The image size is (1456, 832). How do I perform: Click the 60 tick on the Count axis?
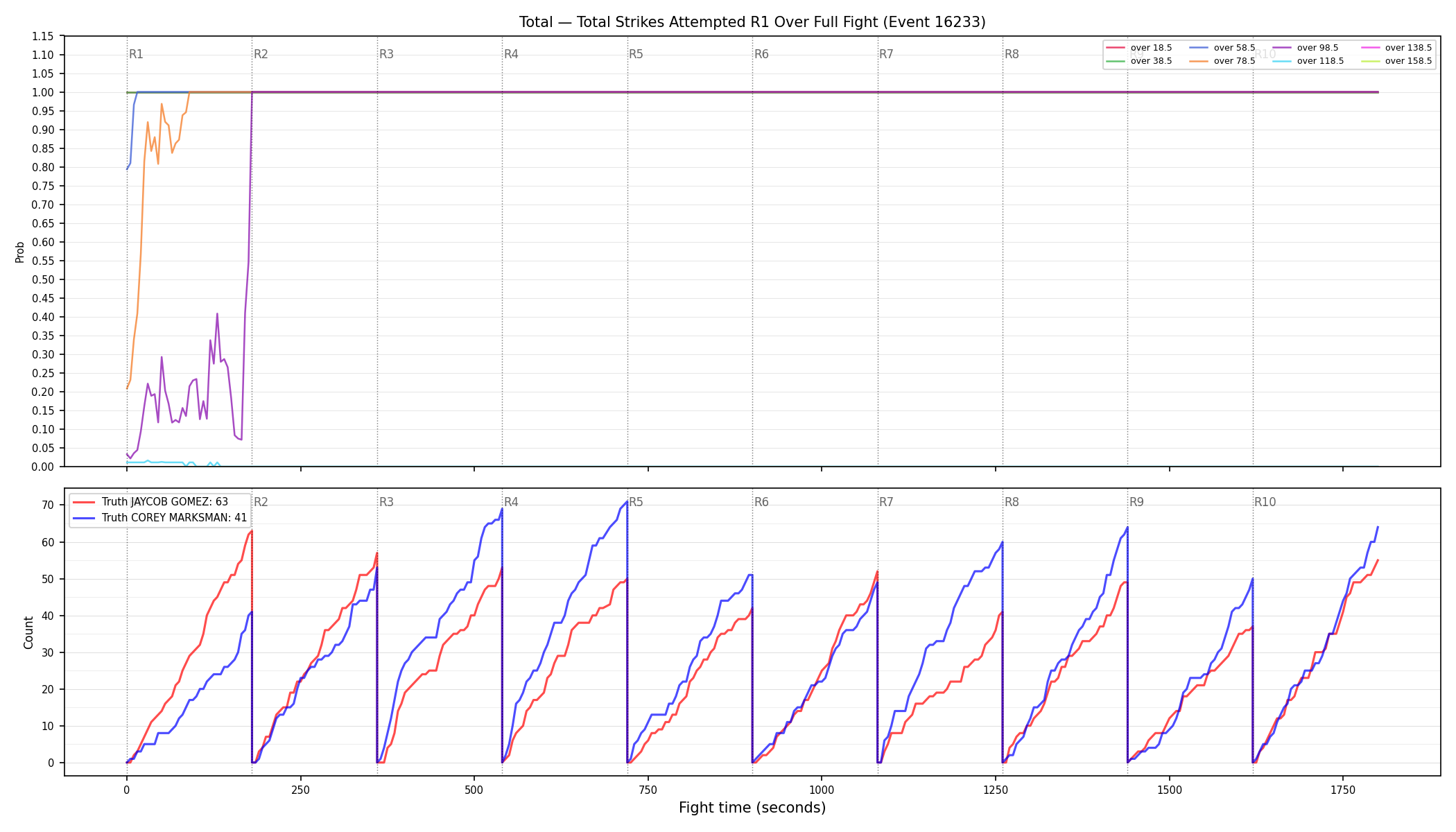tap(48, 542)
